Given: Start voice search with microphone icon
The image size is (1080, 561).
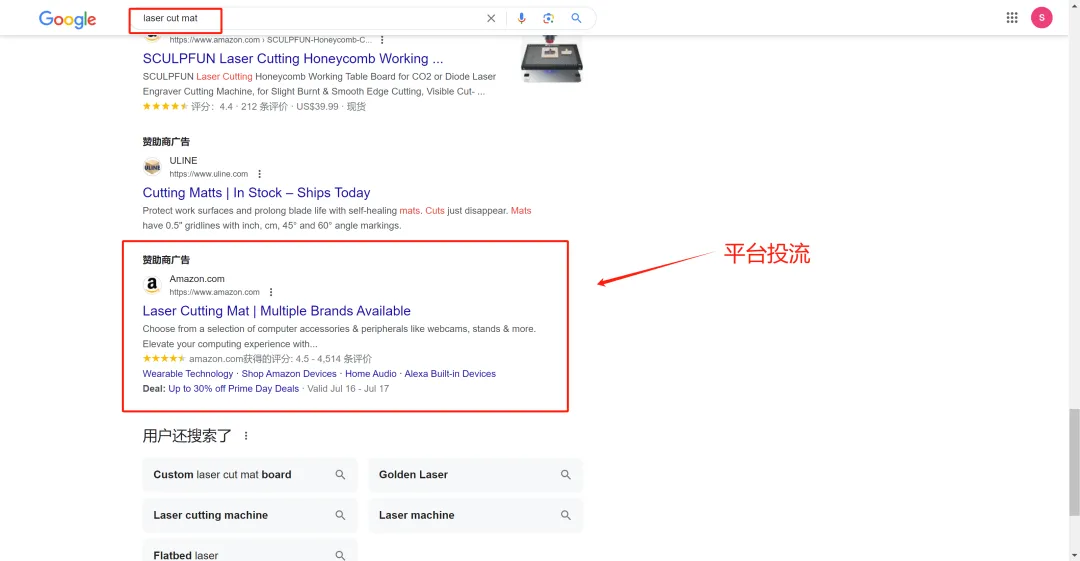Looking at the screenshot, I should coord(521,18).
